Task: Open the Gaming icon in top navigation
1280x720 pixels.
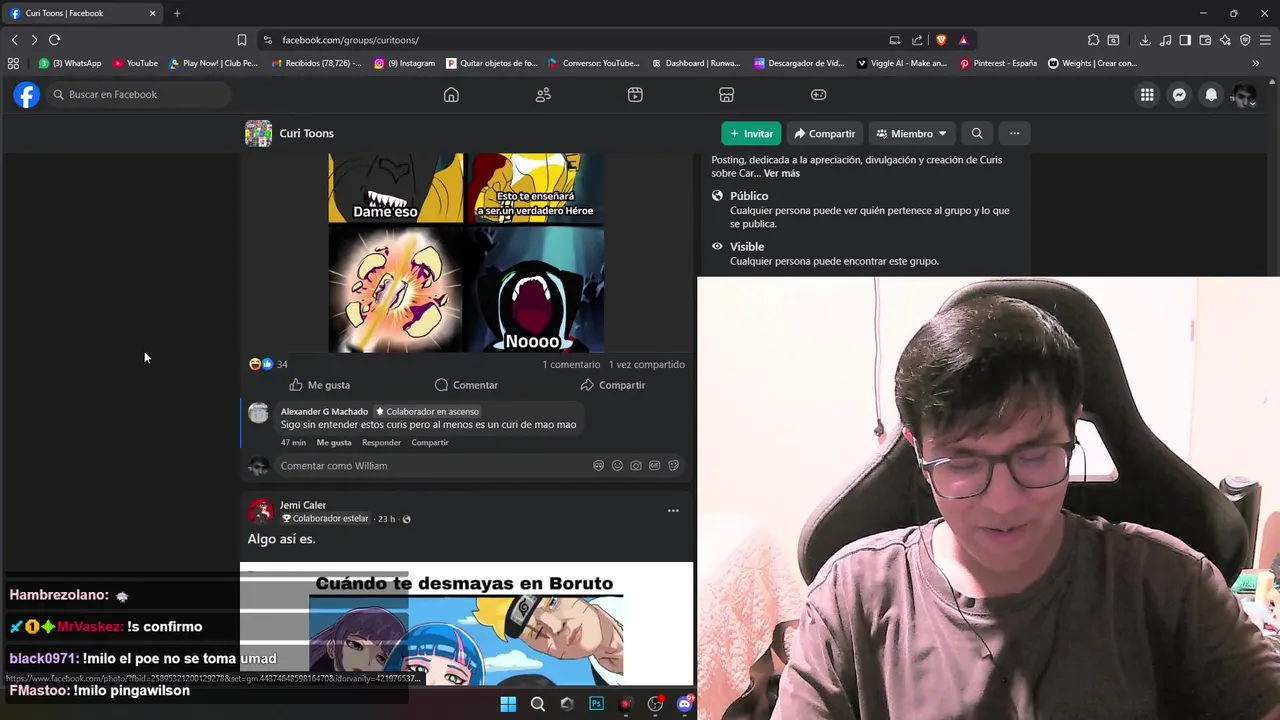Action: pyautogui.click(x=818, y=94)
